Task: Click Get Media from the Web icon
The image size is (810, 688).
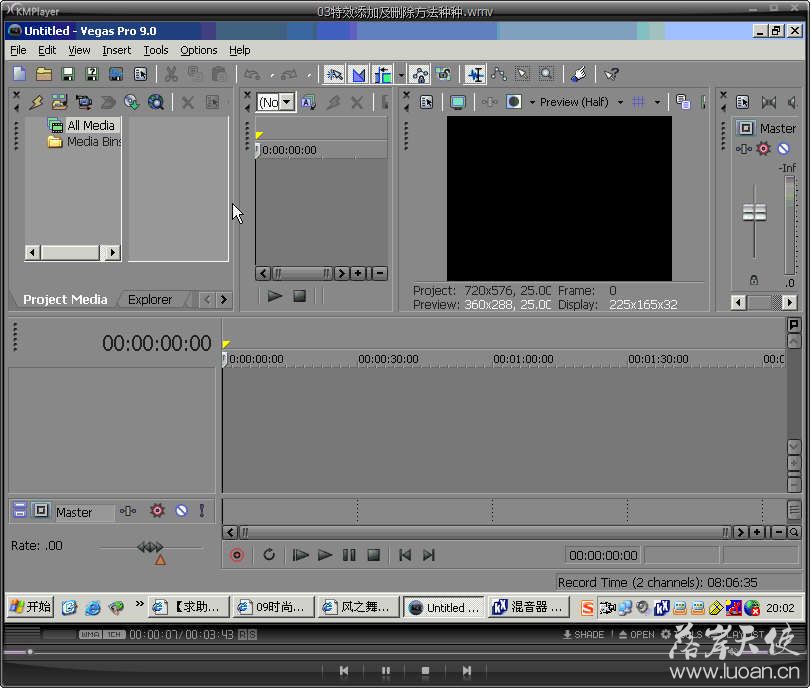Action: coord(155,102)
